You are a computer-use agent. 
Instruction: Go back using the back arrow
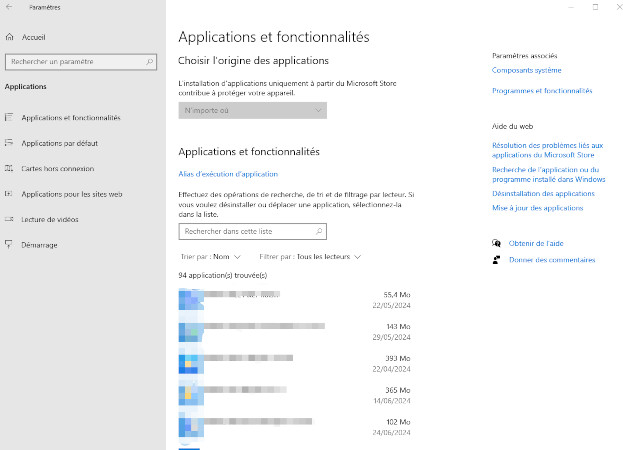point(9,7)
